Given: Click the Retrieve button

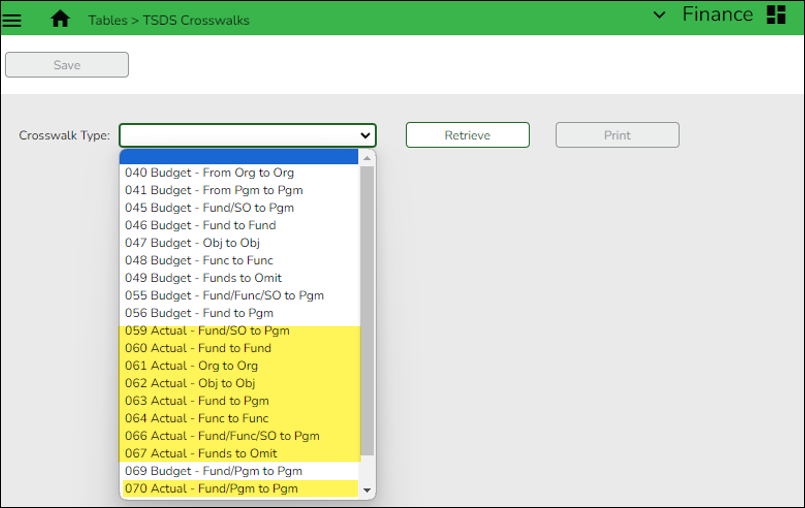Looking at the screenshot, I should [x=467, y=135].
